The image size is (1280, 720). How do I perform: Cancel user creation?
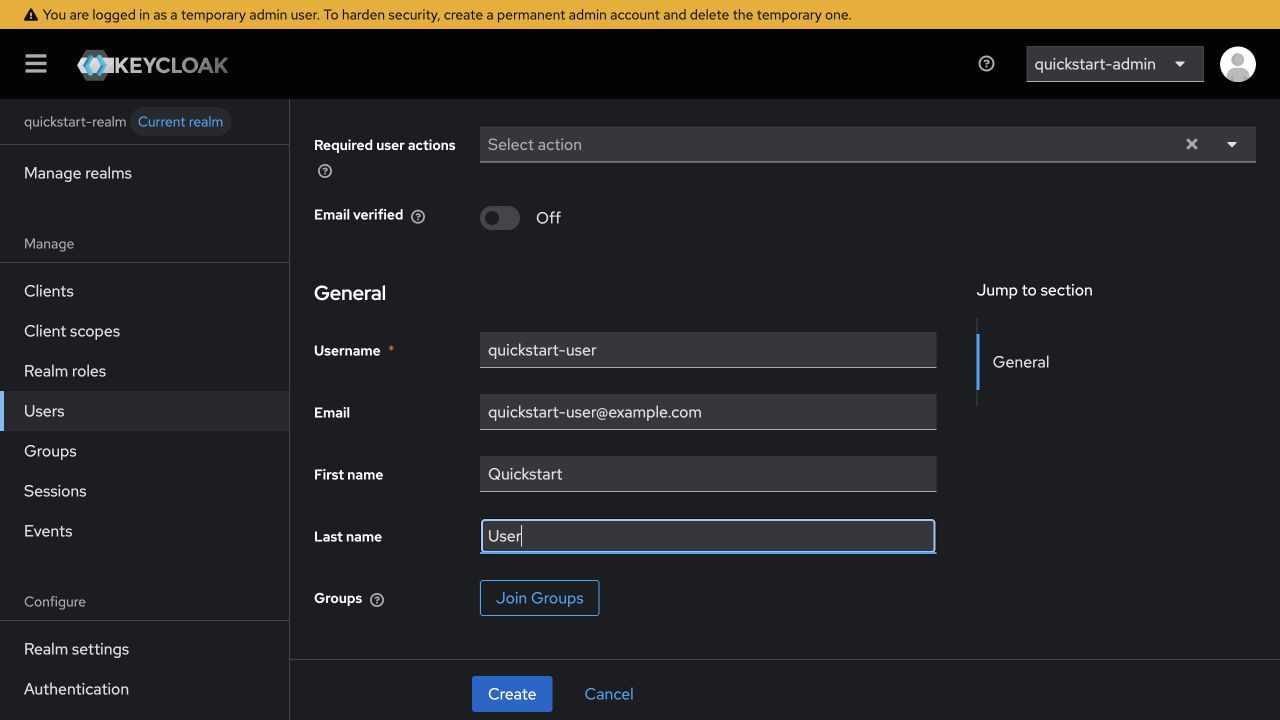(x=609, y=694)
